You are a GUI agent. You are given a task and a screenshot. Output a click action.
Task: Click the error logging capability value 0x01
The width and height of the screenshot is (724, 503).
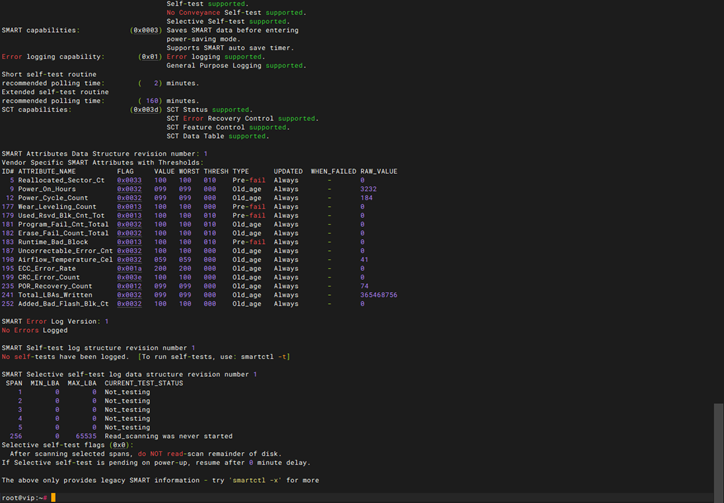[x=150, y=56]
